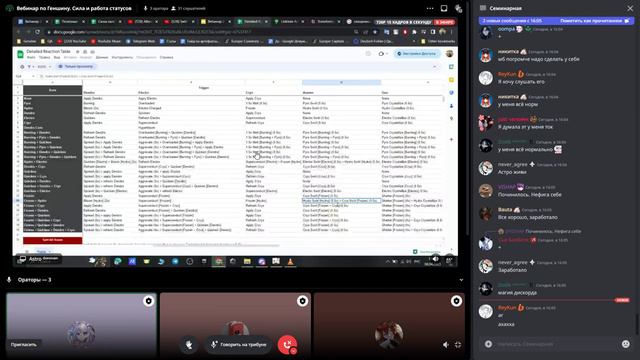Click Настройки Доступа share button in Sheets
The image size is (640, 360).
tap(416, 53)
